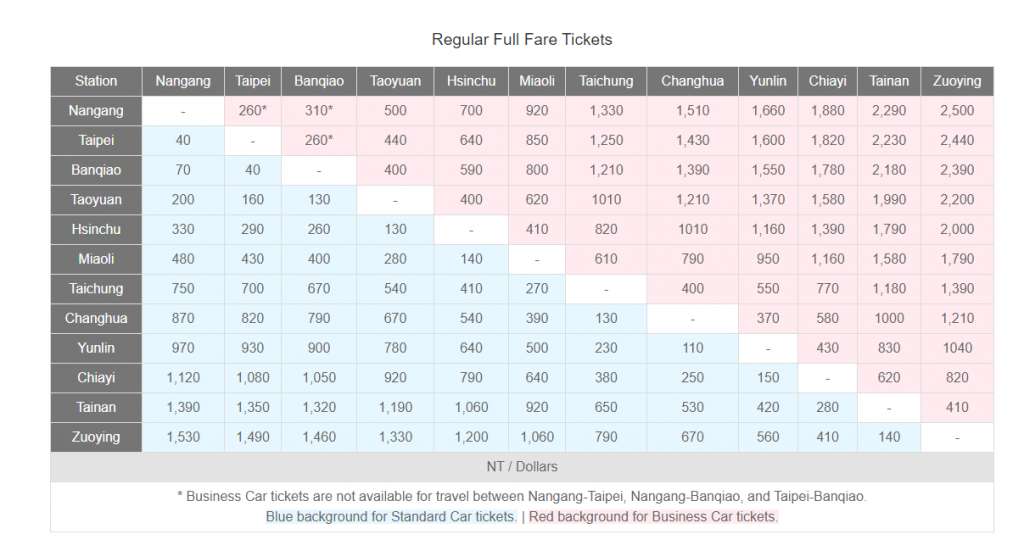Click the 2,000 fare in Hsinchu row

pos(957,229)
